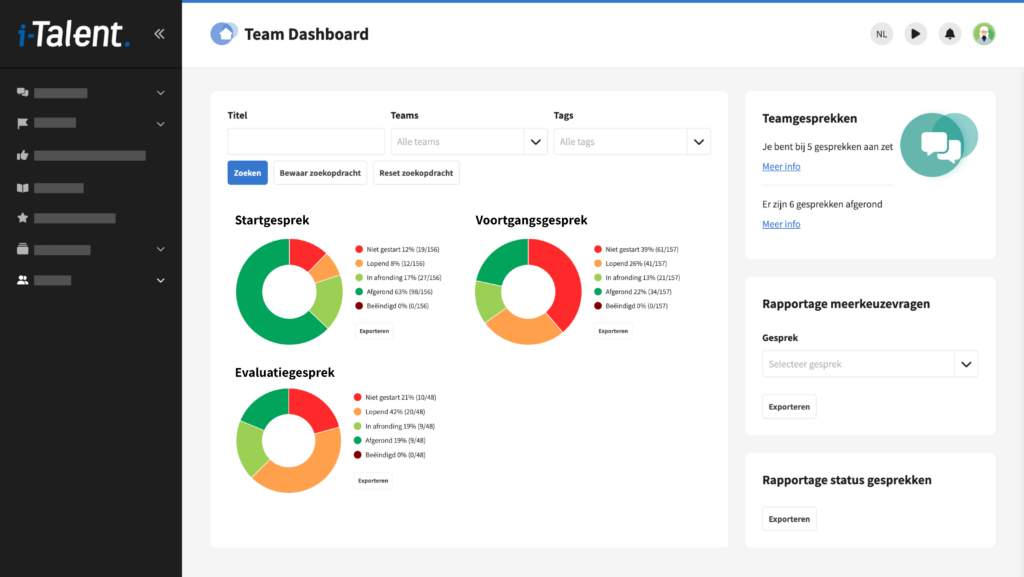Switch language via the NL button
The image size is (1024, 577).
pos(882,34)
